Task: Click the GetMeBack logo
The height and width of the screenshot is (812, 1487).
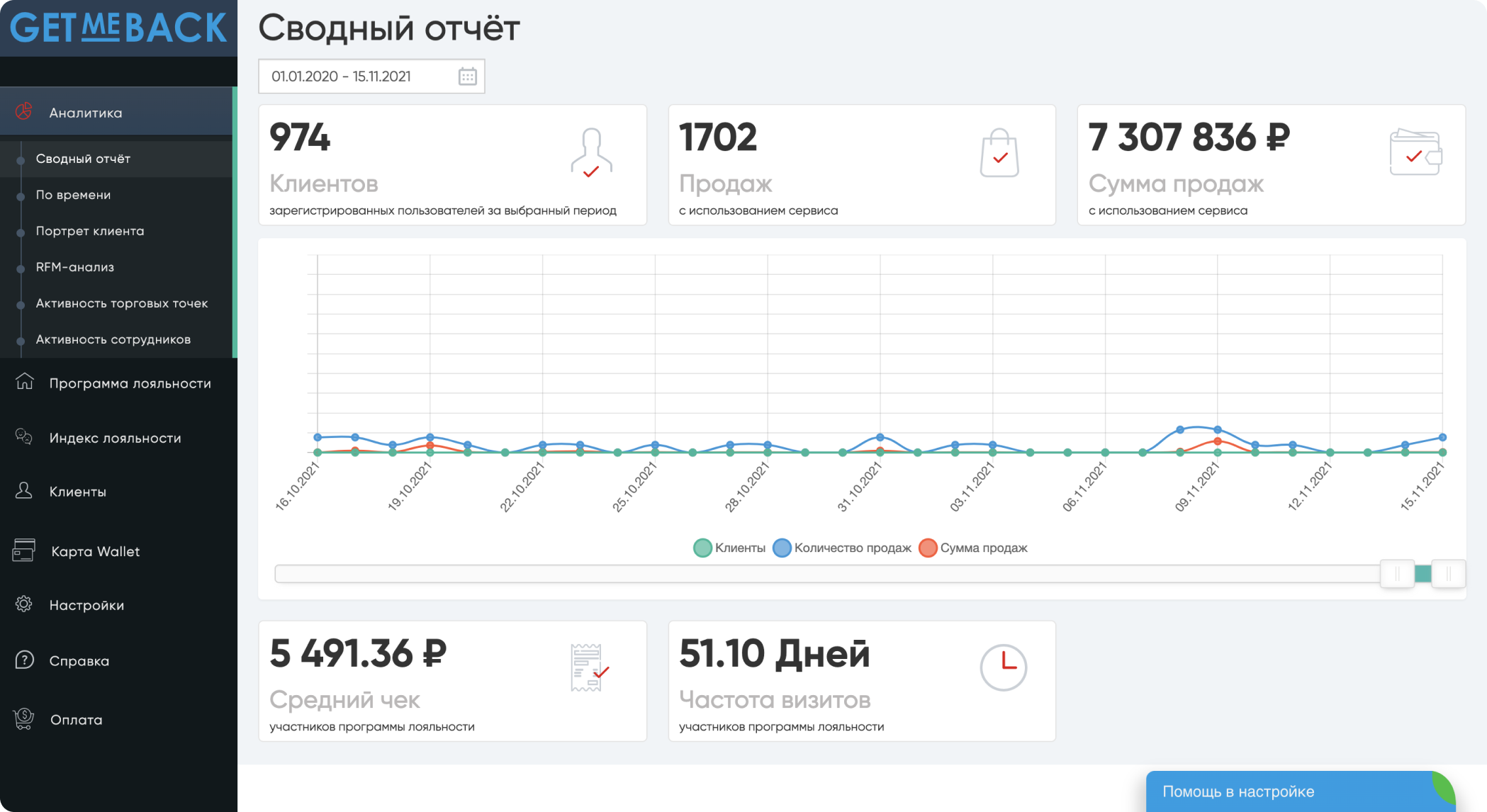Action: click(x=118, y=28)
